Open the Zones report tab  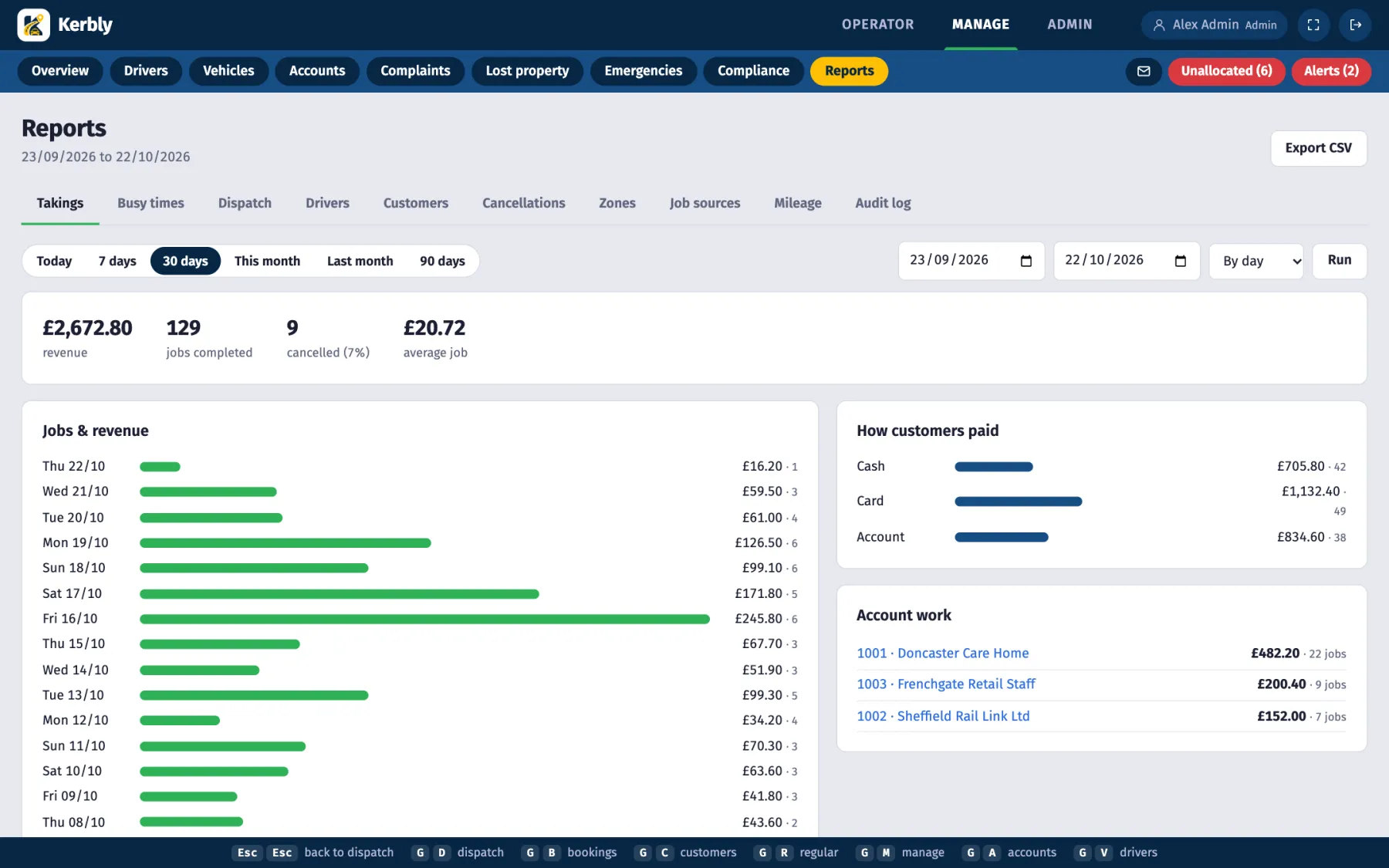pos(617,203)
